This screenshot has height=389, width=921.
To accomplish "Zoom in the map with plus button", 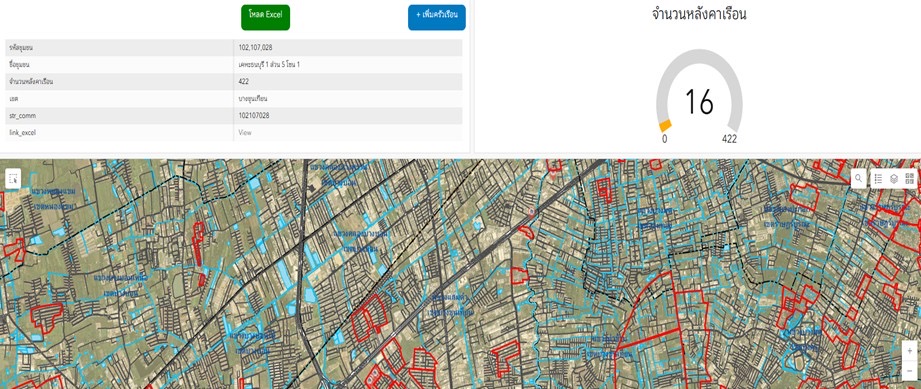I will 909,350.
